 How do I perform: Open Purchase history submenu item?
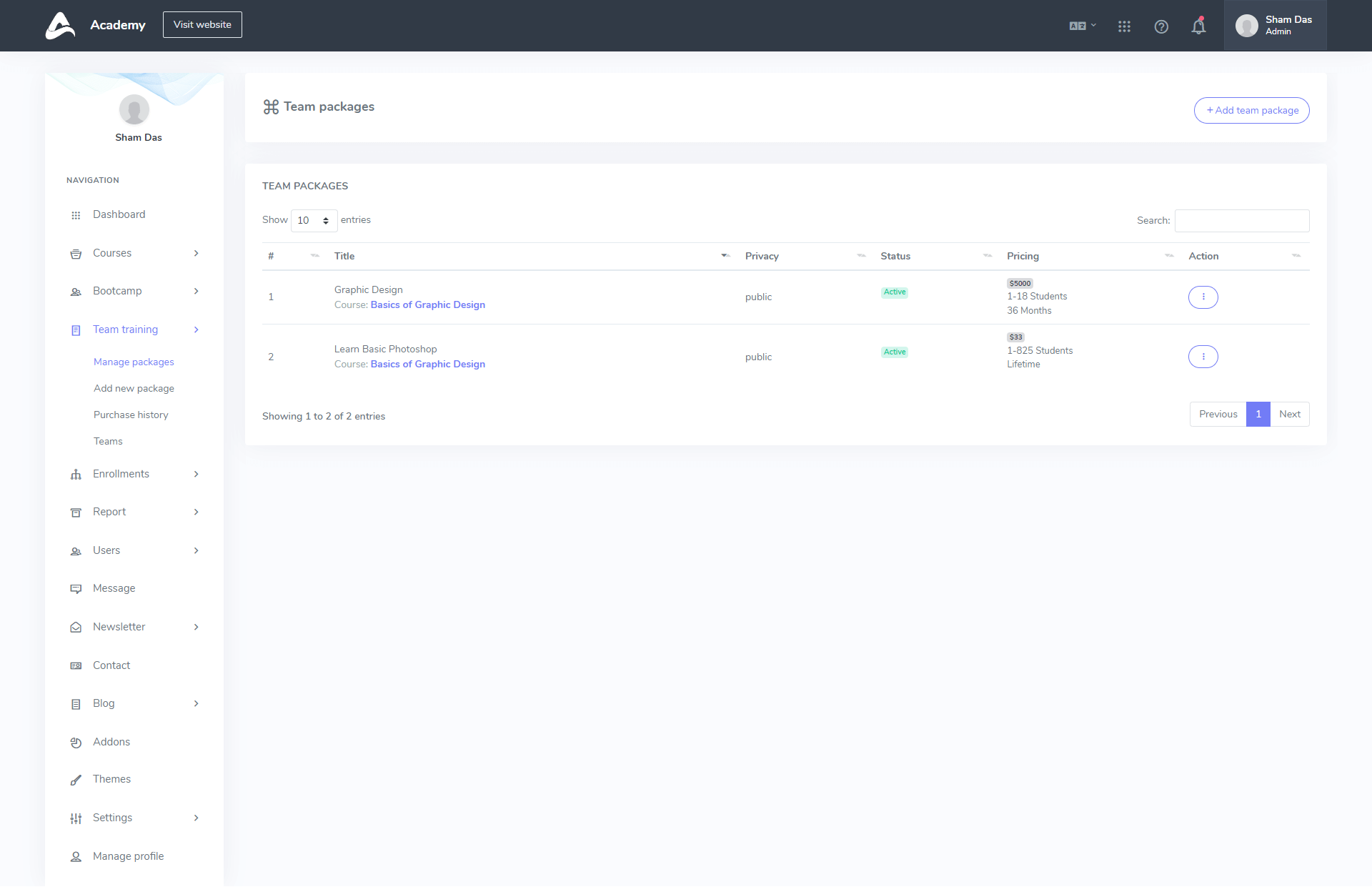coord(131,415)
